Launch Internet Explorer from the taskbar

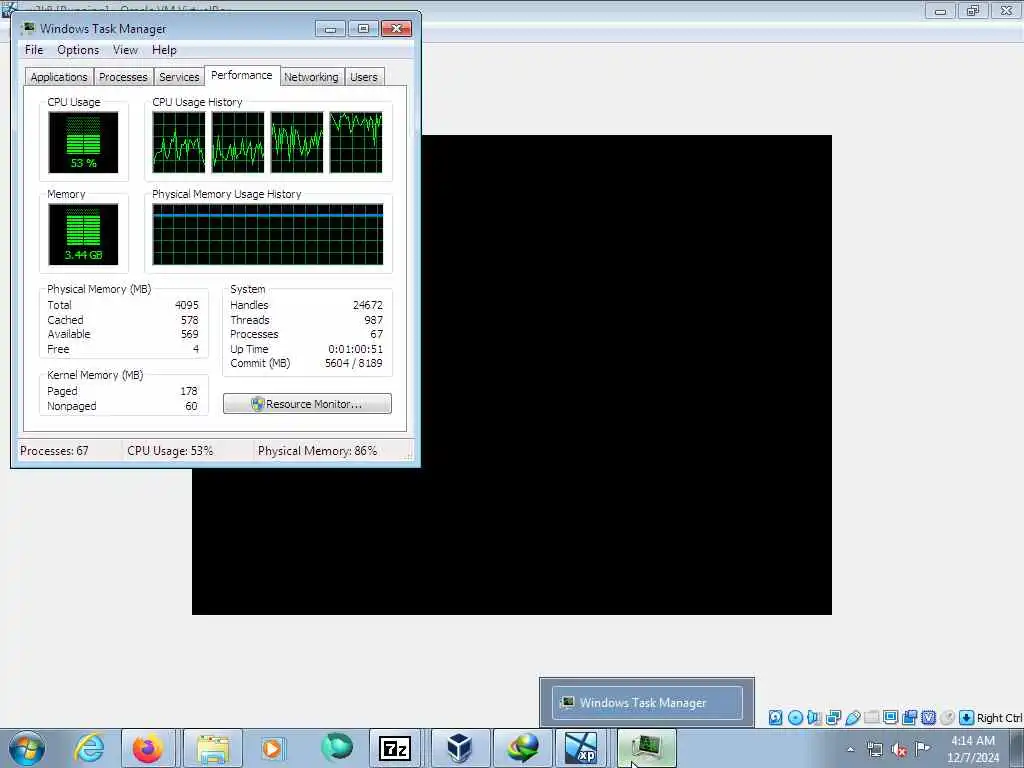tap(89, 748)
